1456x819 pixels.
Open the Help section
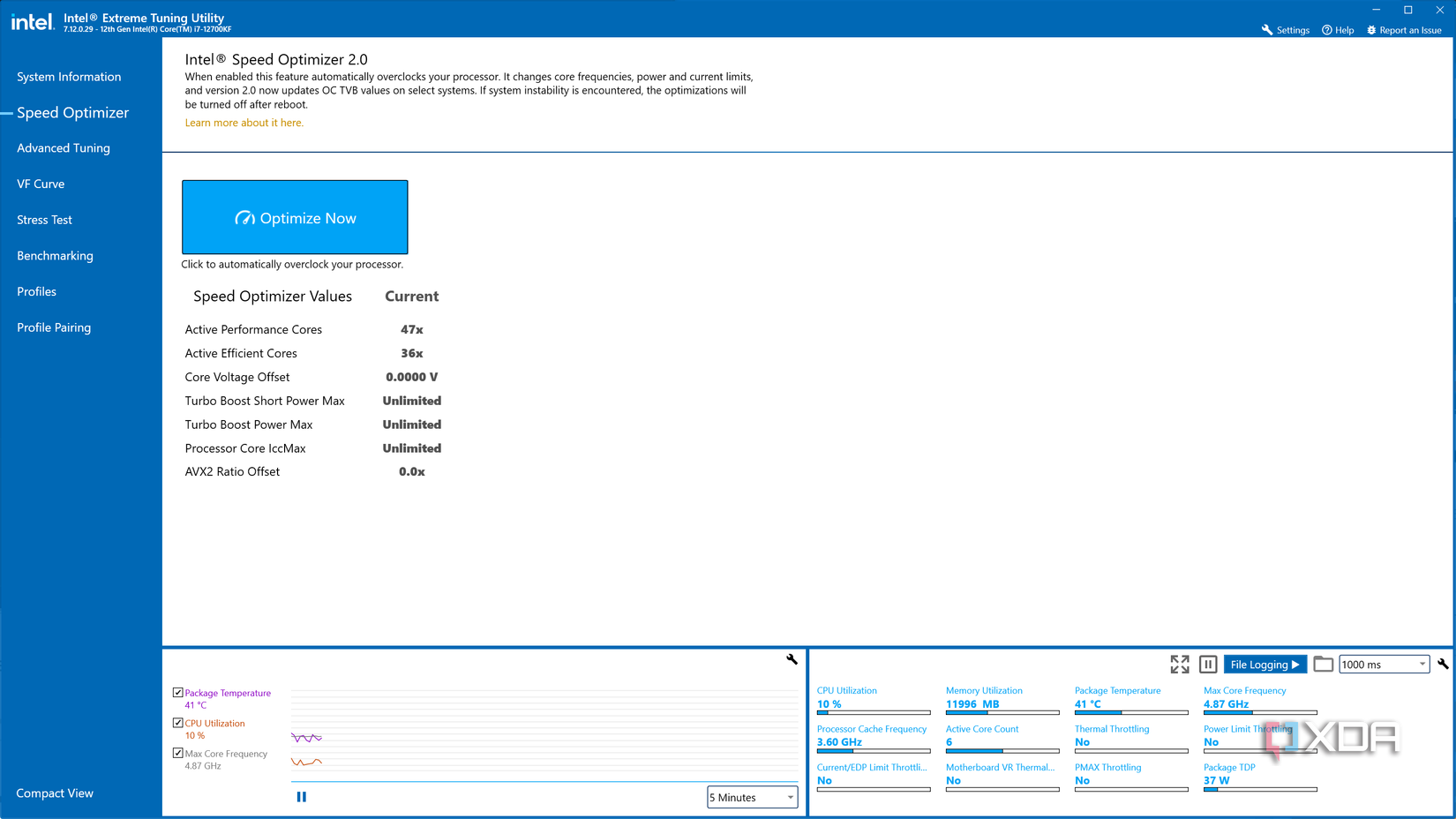[1338, 29]
